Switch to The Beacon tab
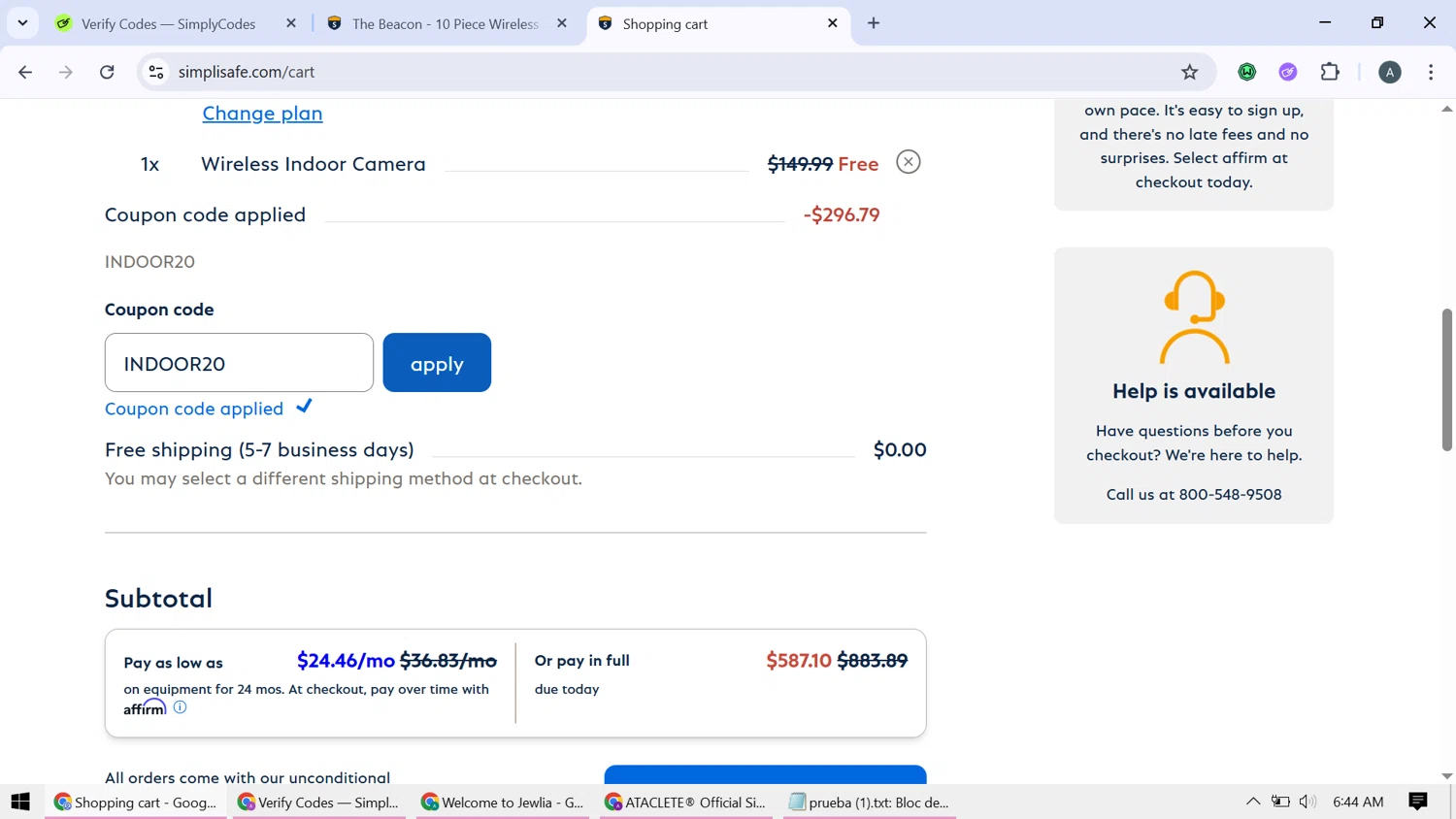 point(445,24)
